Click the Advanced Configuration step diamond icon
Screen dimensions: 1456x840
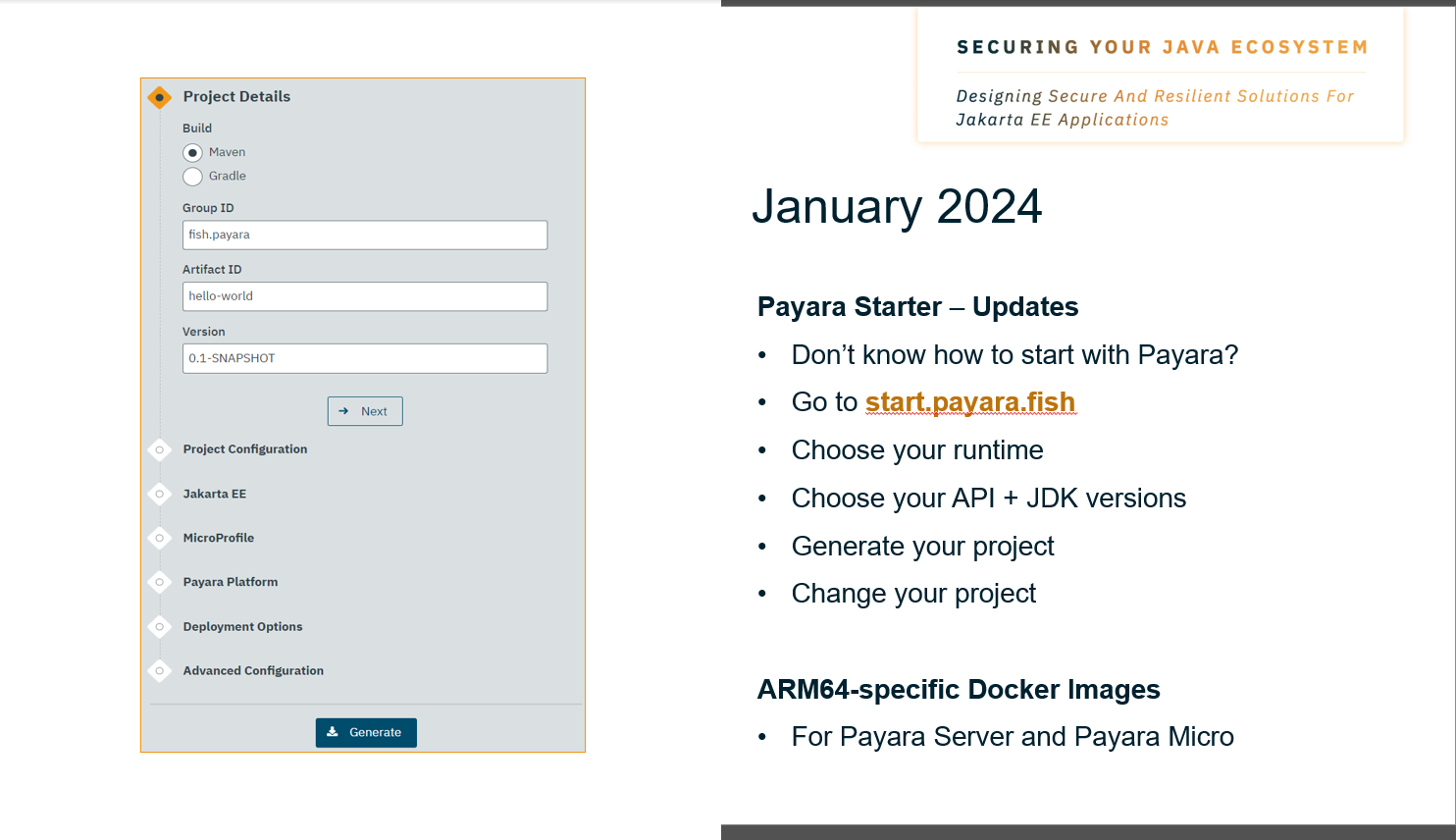159,671
